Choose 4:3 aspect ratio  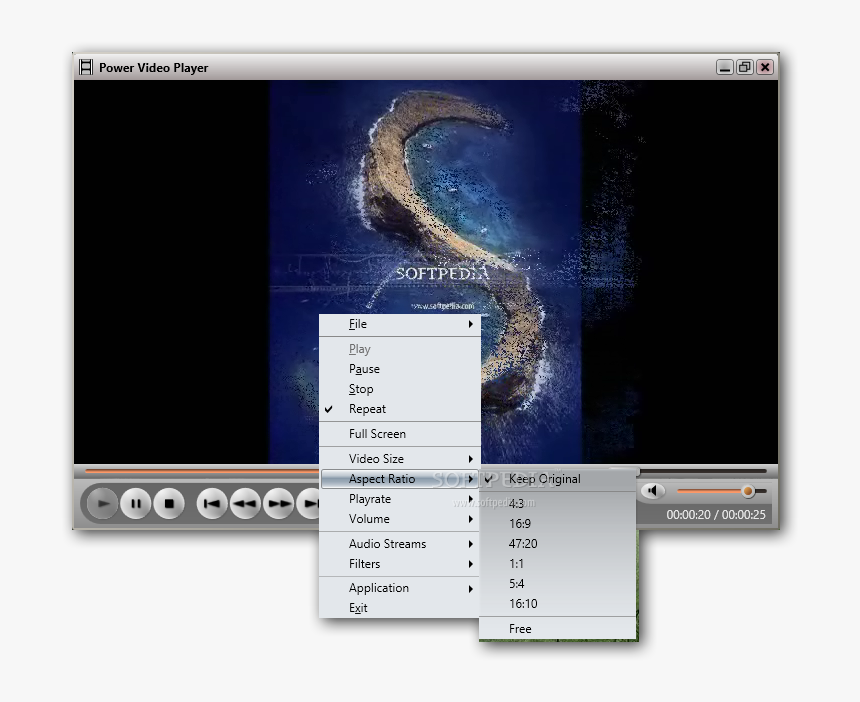(x=557, y=503)
